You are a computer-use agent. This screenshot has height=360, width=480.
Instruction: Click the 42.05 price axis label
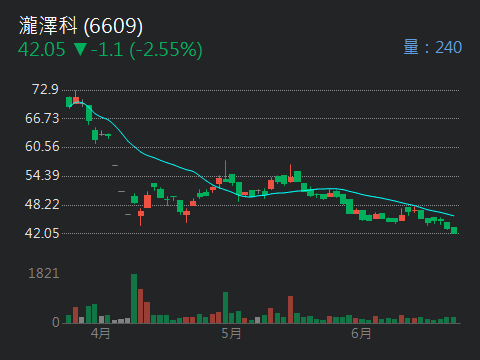(x=42, y=233)
